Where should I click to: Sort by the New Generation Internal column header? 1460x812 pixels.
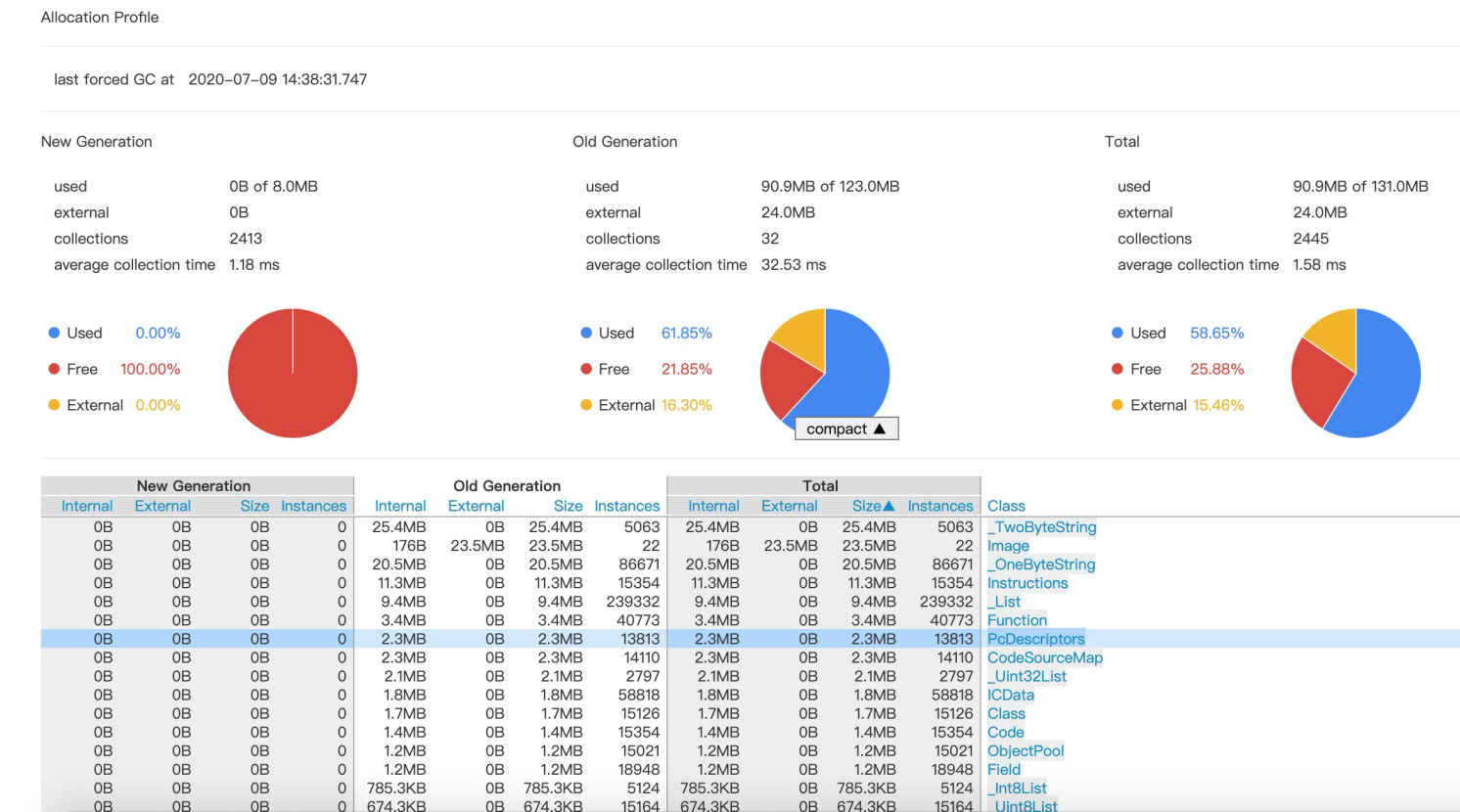[x=86, y=506]
